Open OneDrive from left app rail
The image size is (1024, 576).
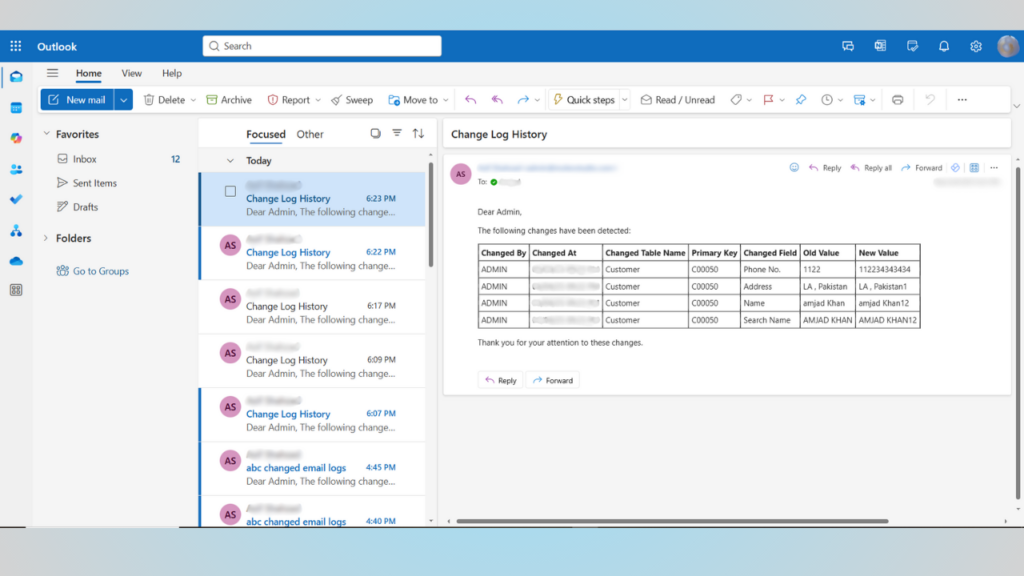pyautogui.click(x=16, y=260)
